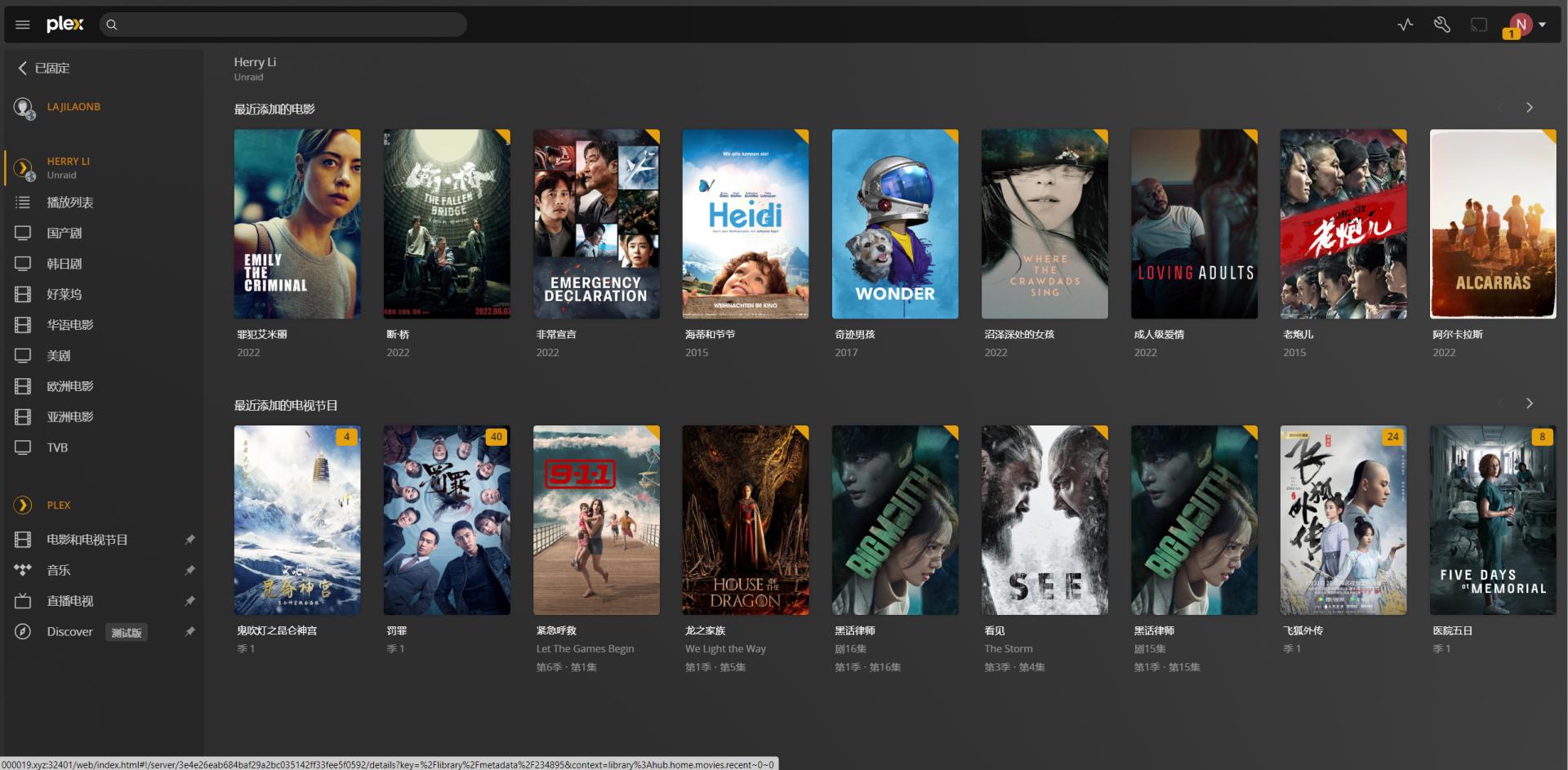This screenshot has height=770, width=1568.
Task: Open 音乐 in the sidebar
Action: click(59, 571)
